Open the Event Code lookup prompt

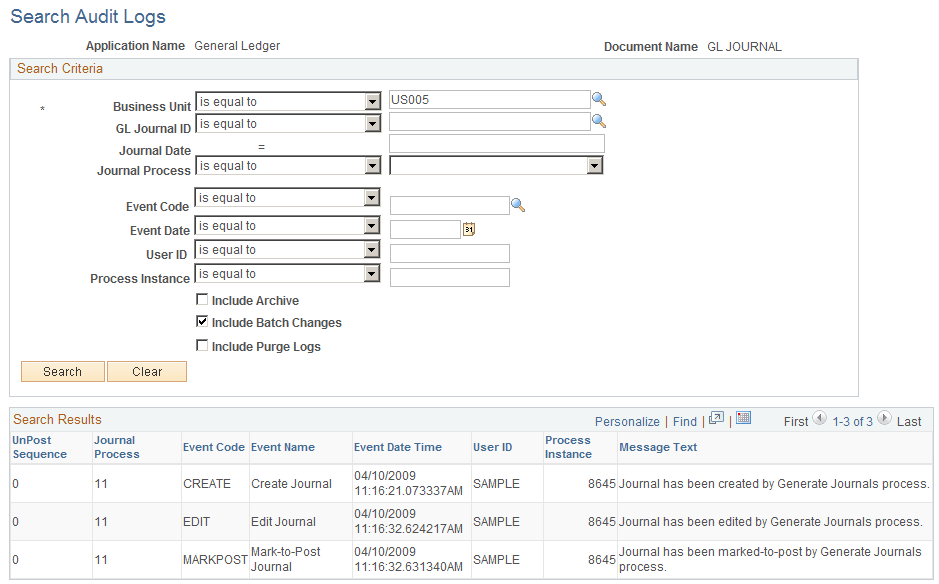[x=518, y=204]
